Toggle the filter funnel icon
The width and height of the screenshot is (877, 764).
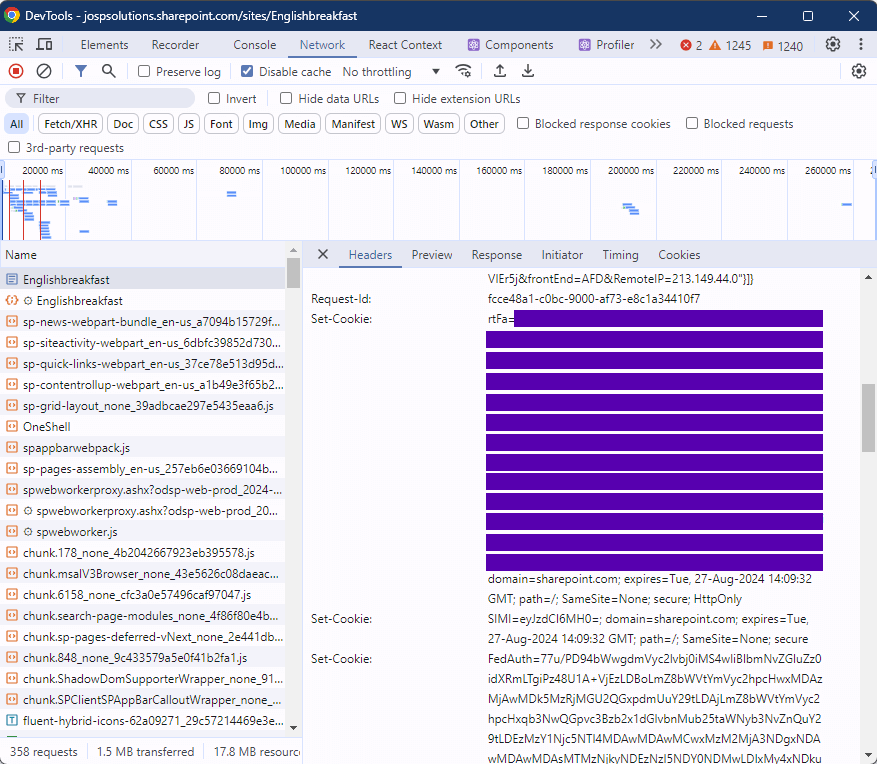point(81,72)
